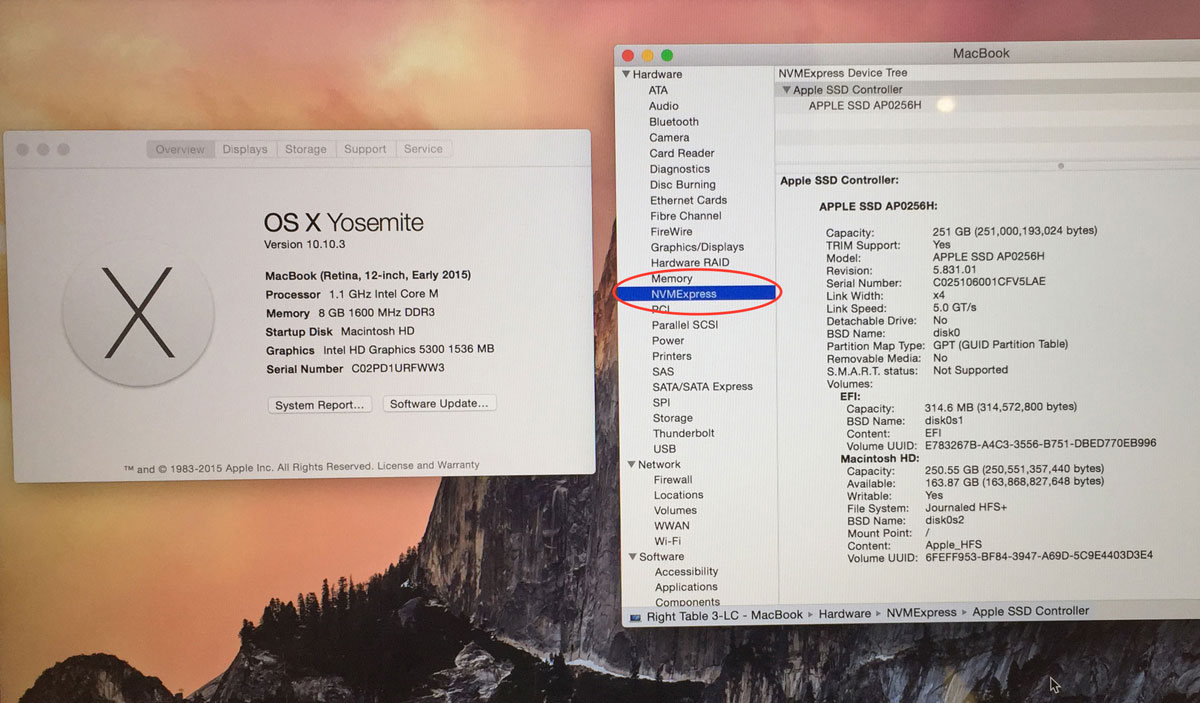Select Firewall under Network
Image resolution: width=1200 pixels, height=703 pixels.
[673, 480]
